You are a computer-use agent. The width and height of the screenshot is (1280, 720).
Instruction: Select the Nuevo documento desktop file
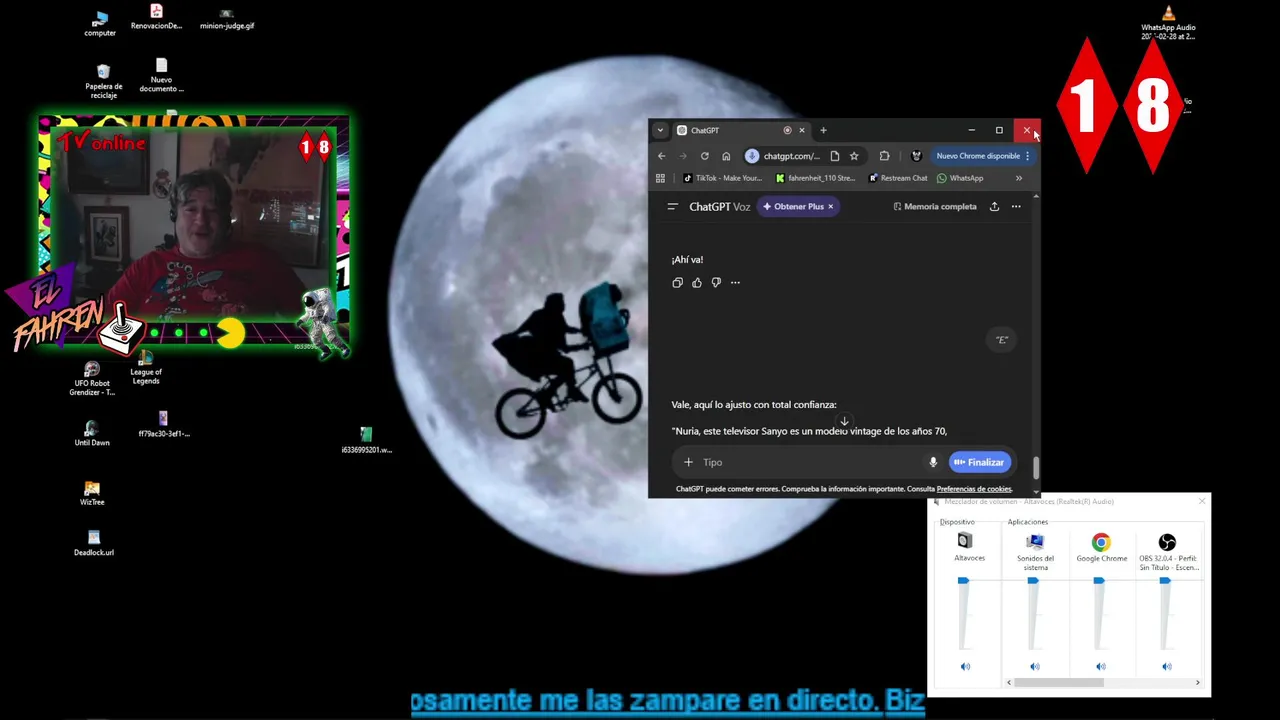tap(161, 76)
